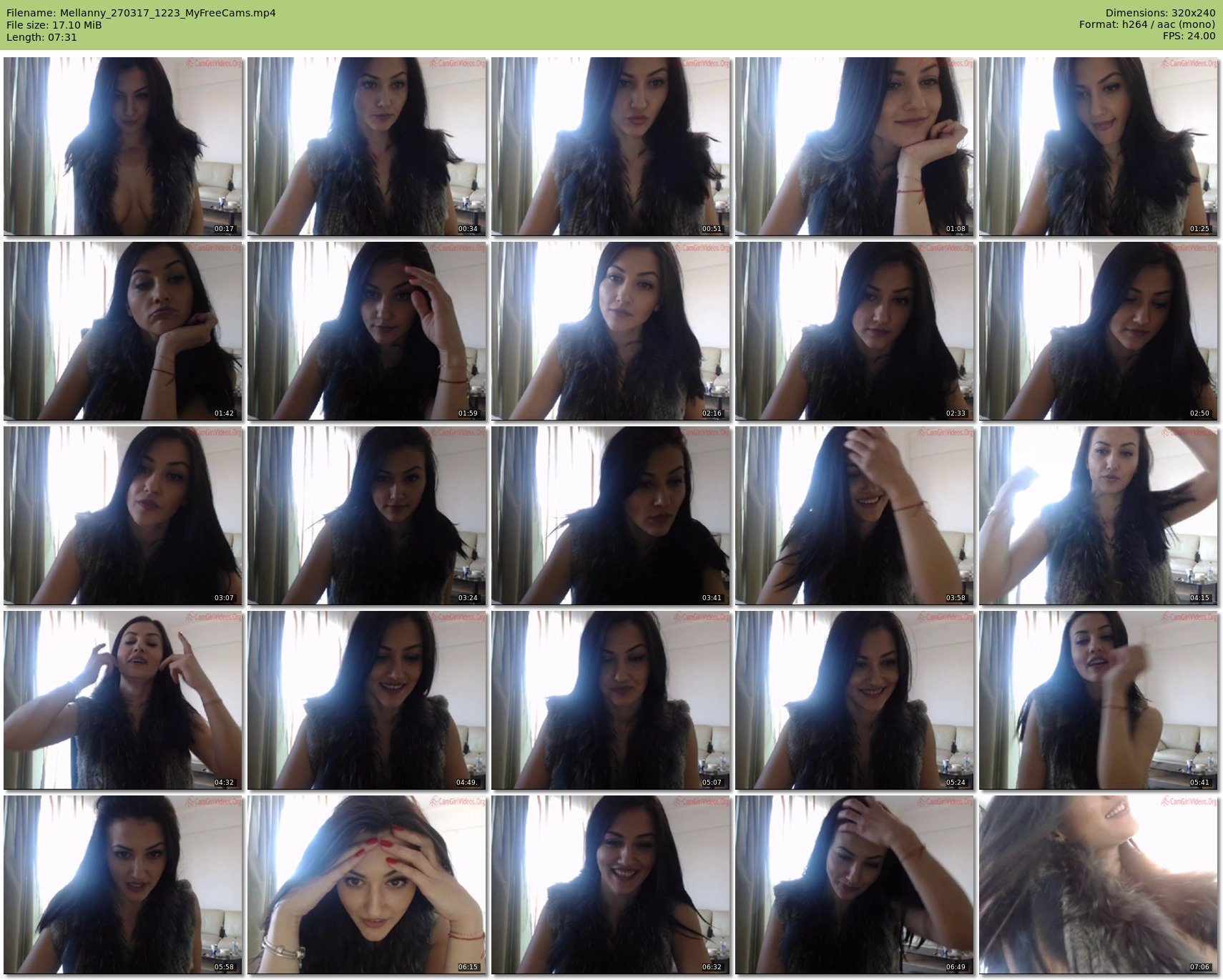Screen dimensions: 1223x980
Task: Pick the 03:58 video frame
Action: coord(855,515)
